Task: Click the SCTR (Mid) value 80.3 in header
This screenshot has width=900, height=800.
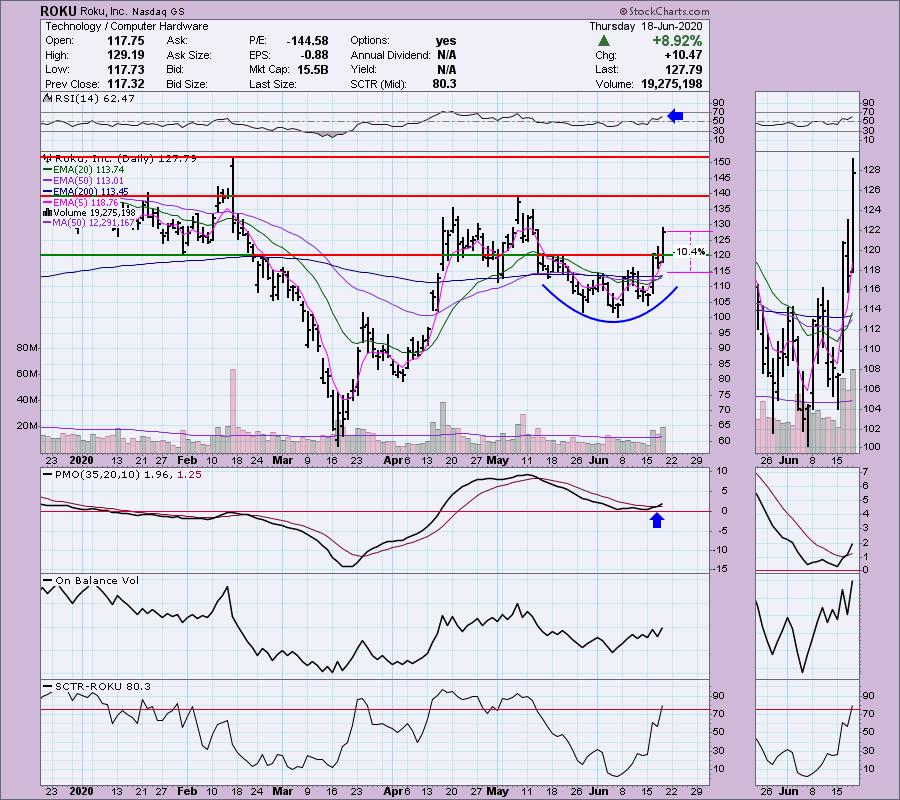Action: coord(444,84)
